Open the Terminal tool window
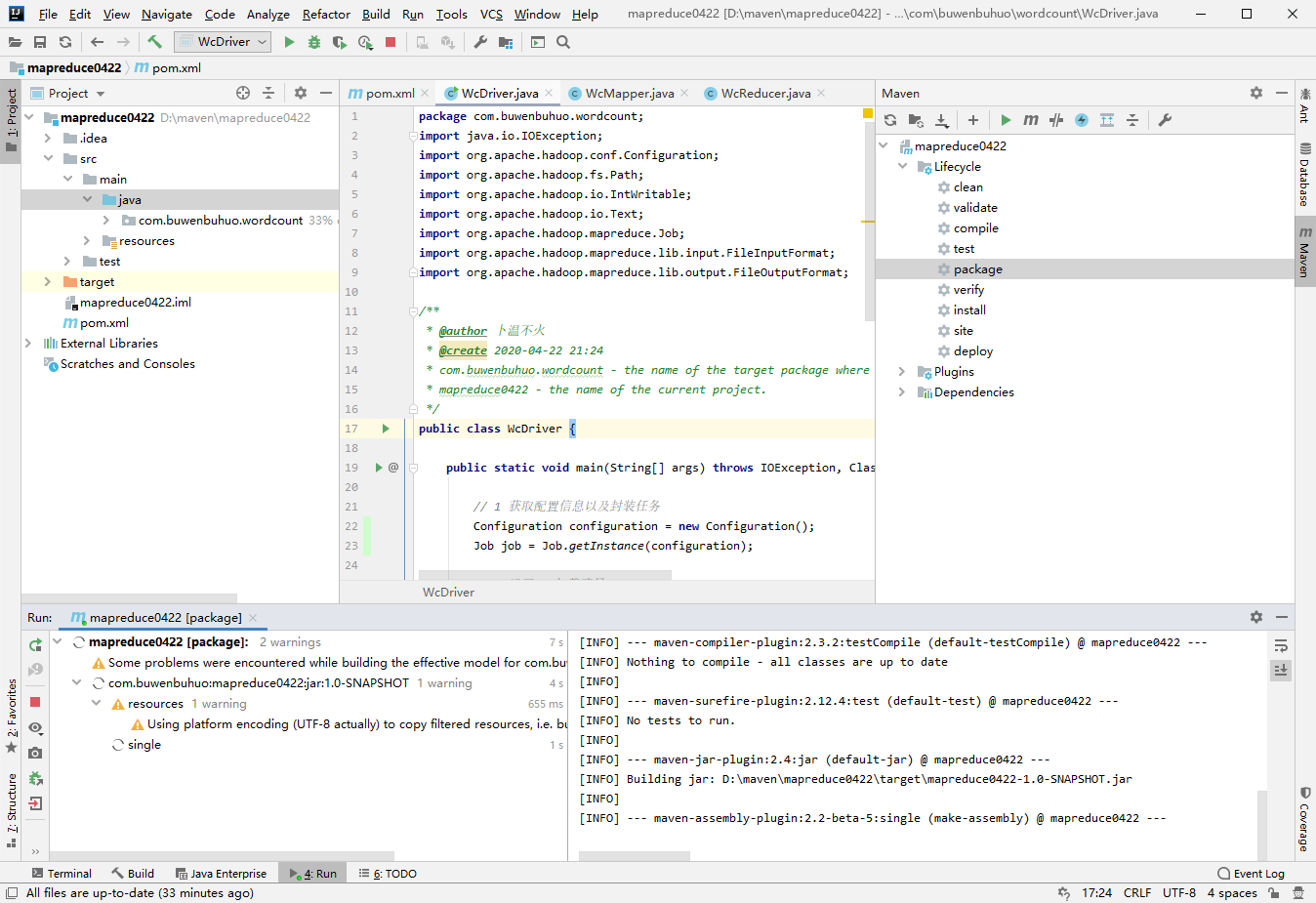Viewport: 1316px width, 903px height. point(62,874)
